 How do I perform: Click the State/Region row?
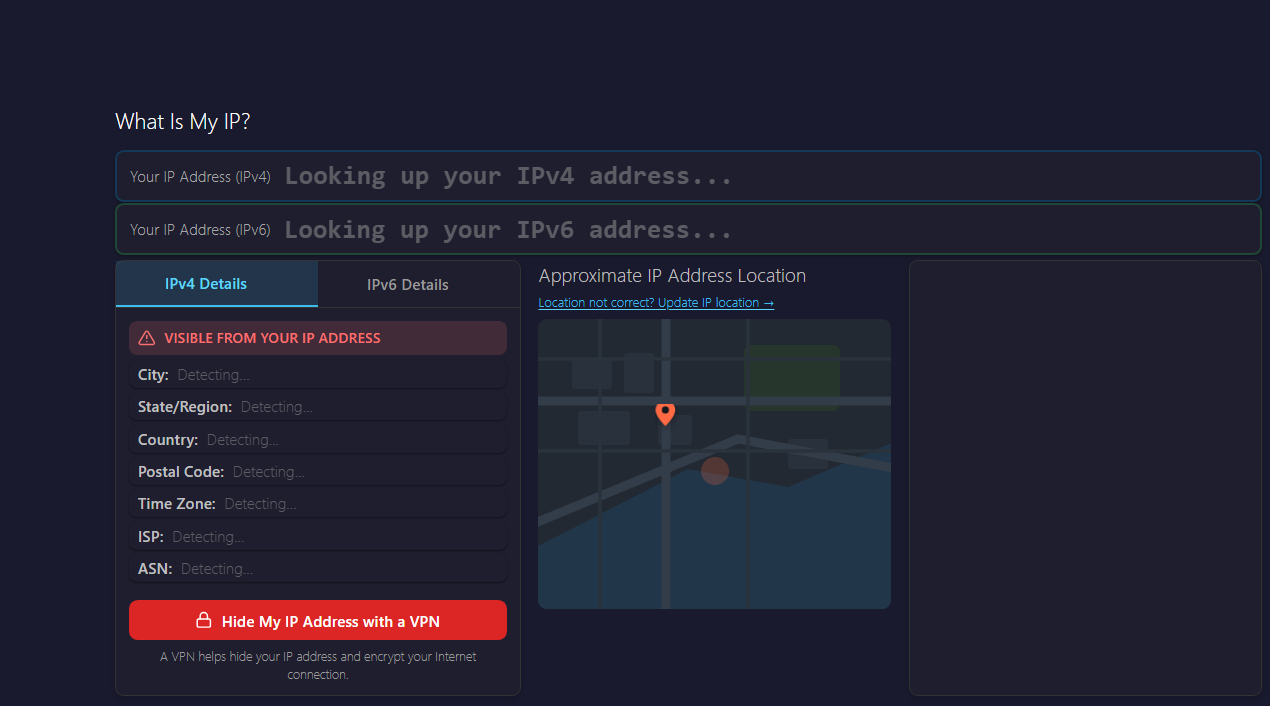click(x=318, y=407)
